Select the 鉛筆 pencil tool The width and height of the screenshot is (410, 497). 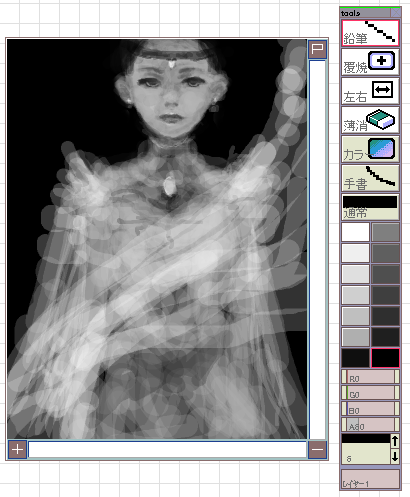(370, 33)
